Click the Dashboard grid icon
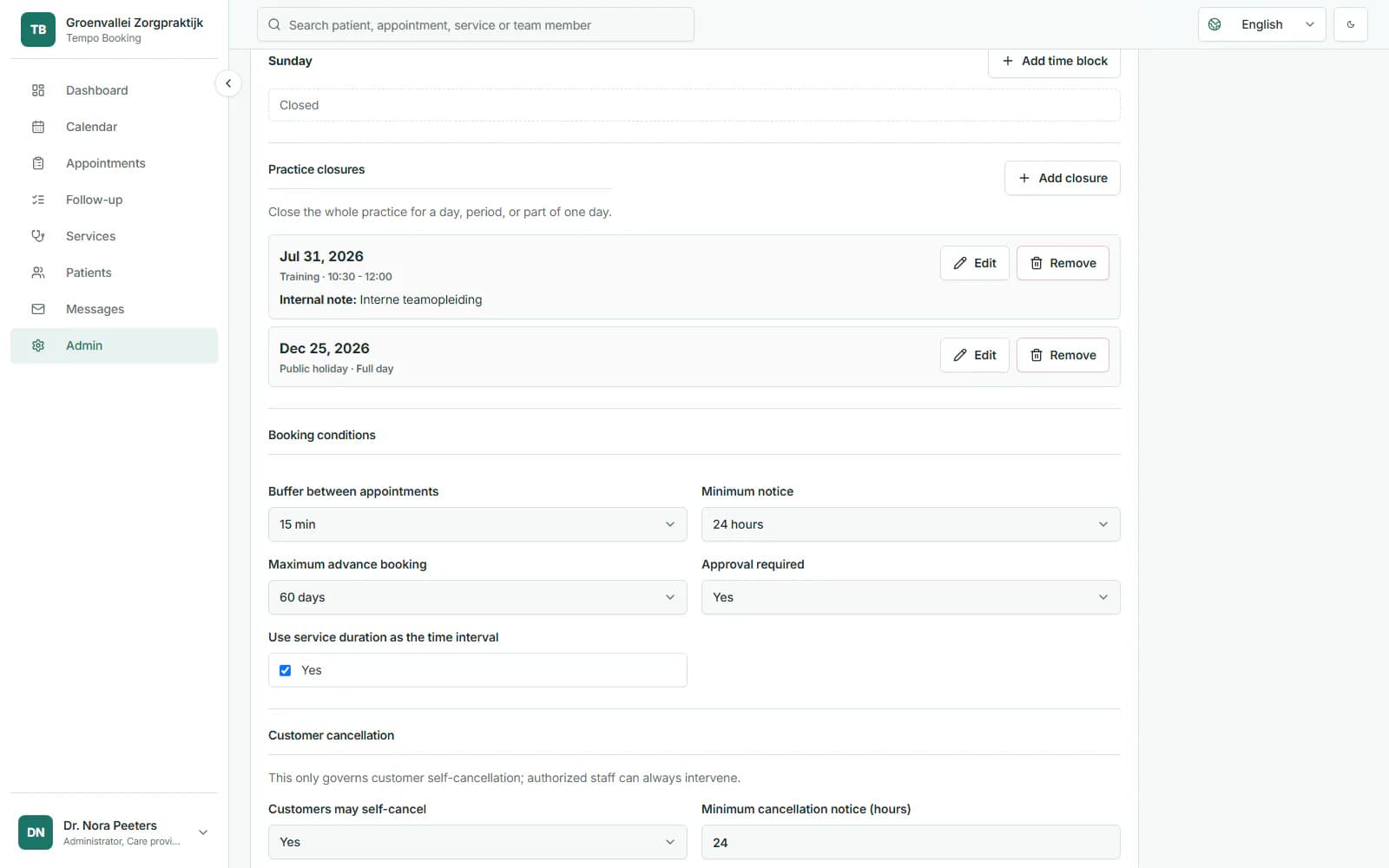Viewport: 1389px width, 868px height. pos(38,90)
